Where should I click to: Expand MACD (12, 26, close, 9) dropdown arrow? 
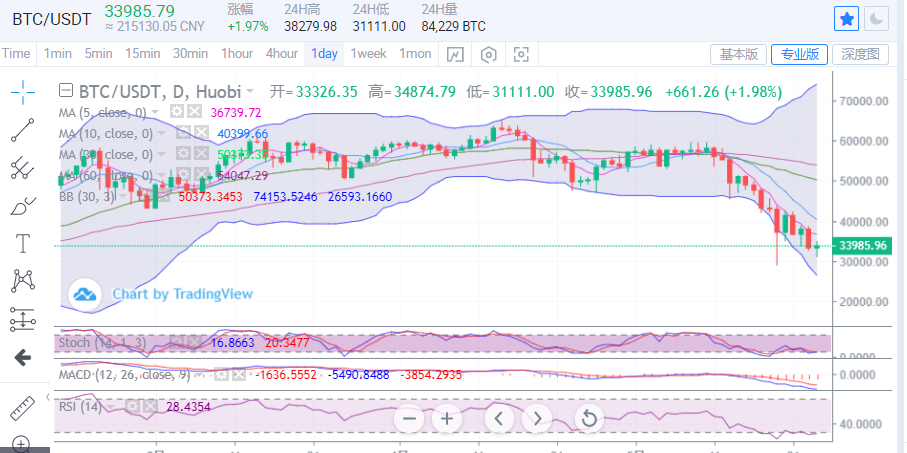coord(200,375)
